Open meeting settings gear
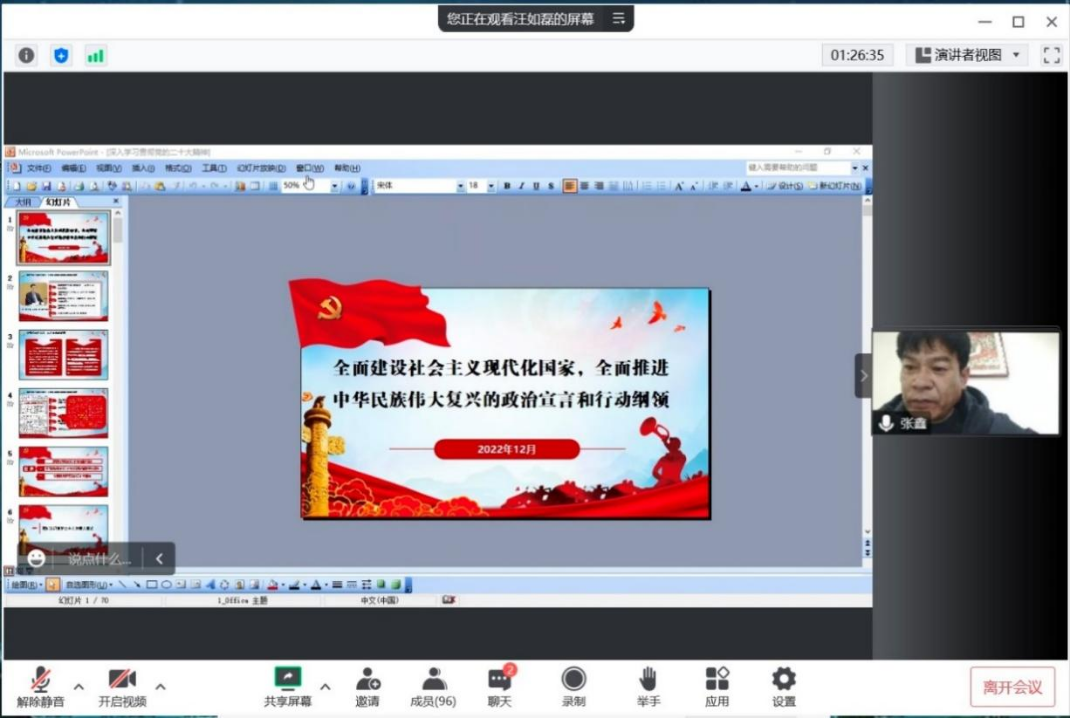Screen dimensions: 1070x718 coord(784,686)
